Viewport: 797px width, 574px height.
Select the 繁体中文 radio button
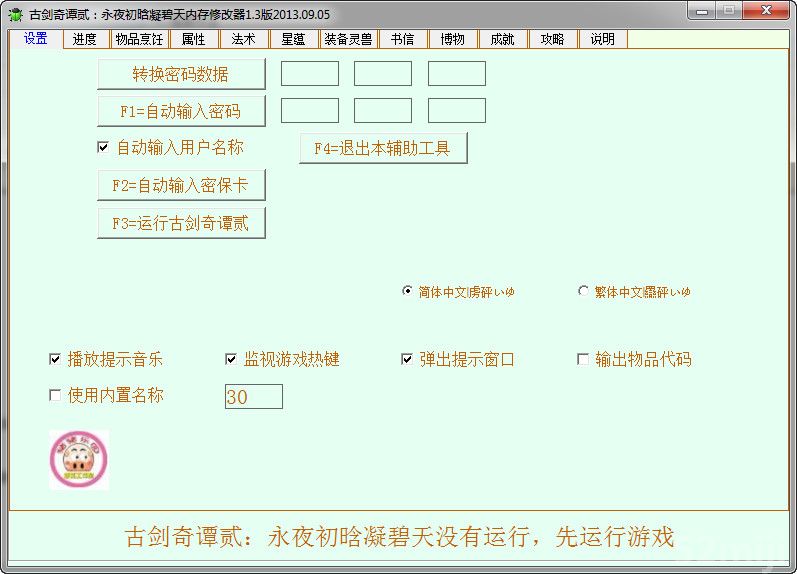click(583, 291)
